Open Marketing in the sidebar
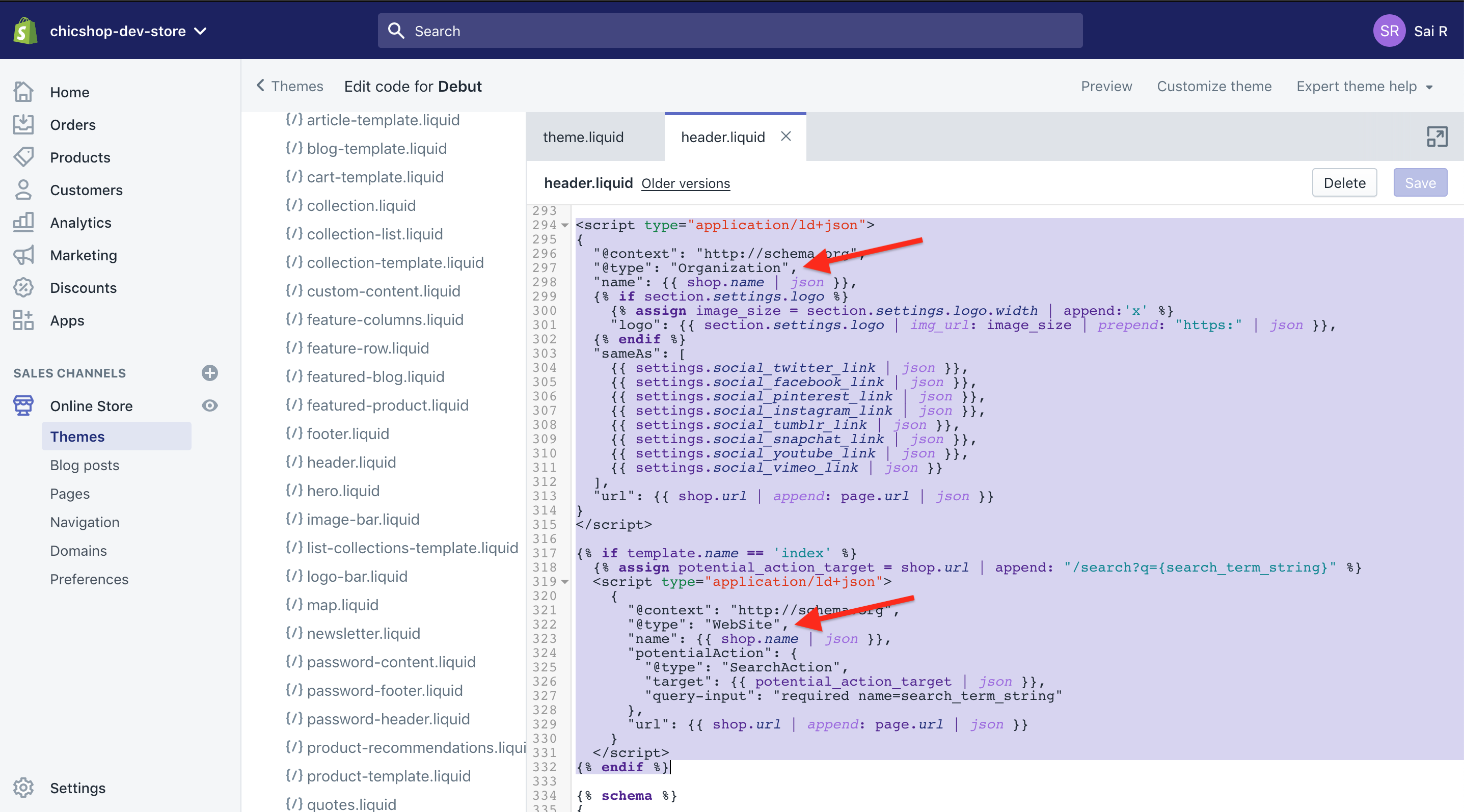The image size is (1464, 812). (84, 255)
